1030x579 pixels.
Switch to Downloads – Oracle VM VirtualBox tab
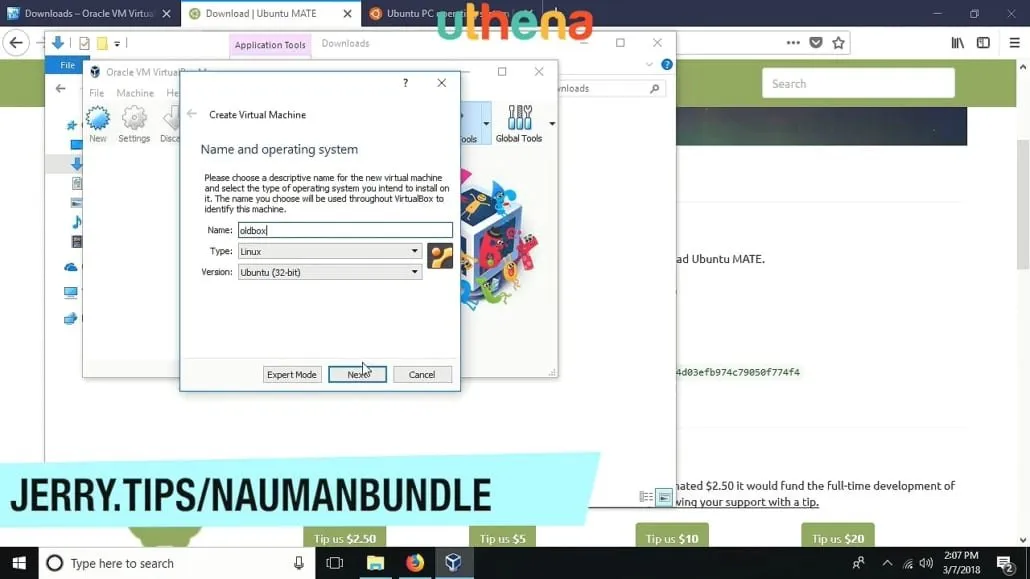click(x=89, y=13)
